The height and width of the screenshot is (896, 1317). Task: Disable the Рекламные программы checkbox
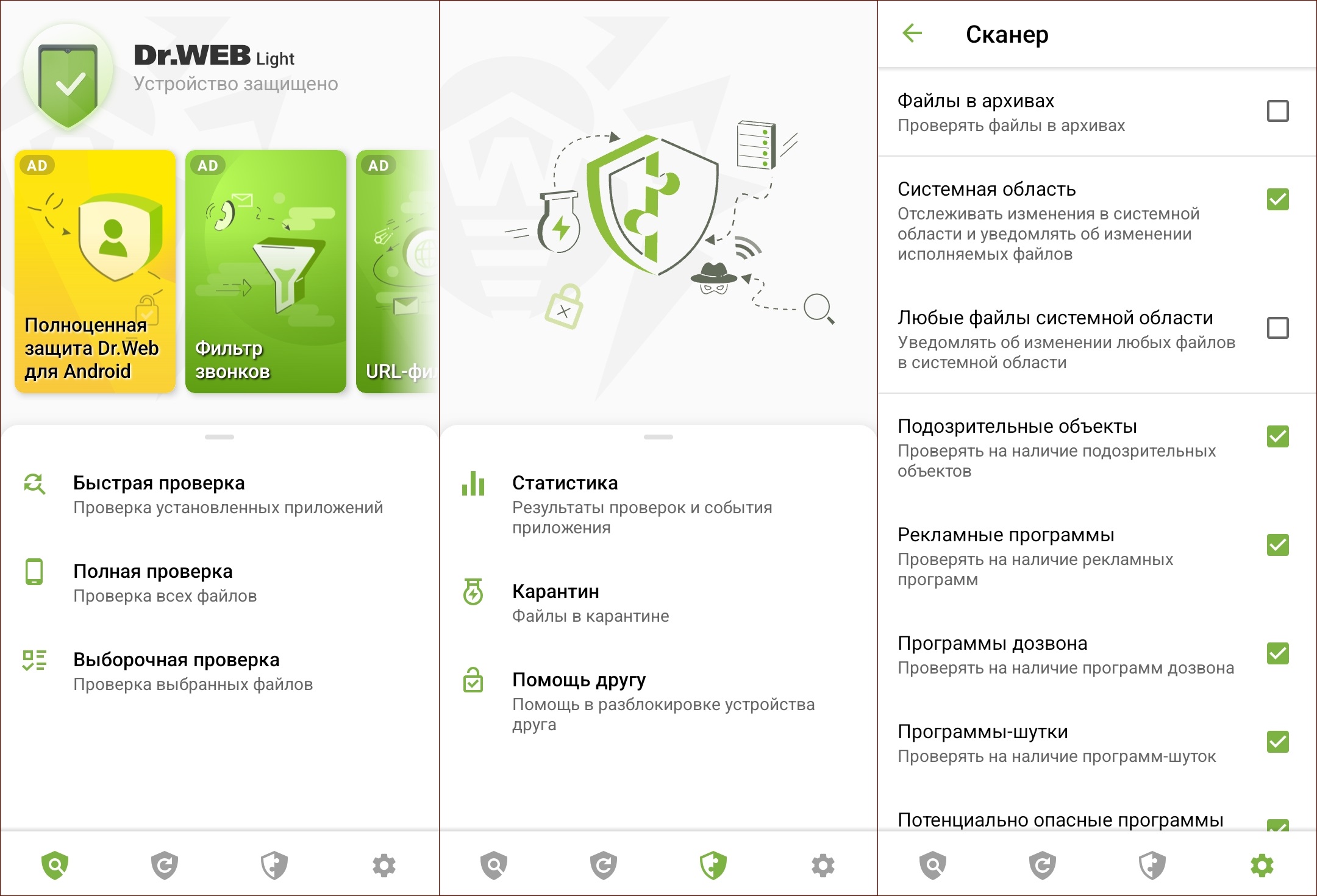[x=1277, y=545]
